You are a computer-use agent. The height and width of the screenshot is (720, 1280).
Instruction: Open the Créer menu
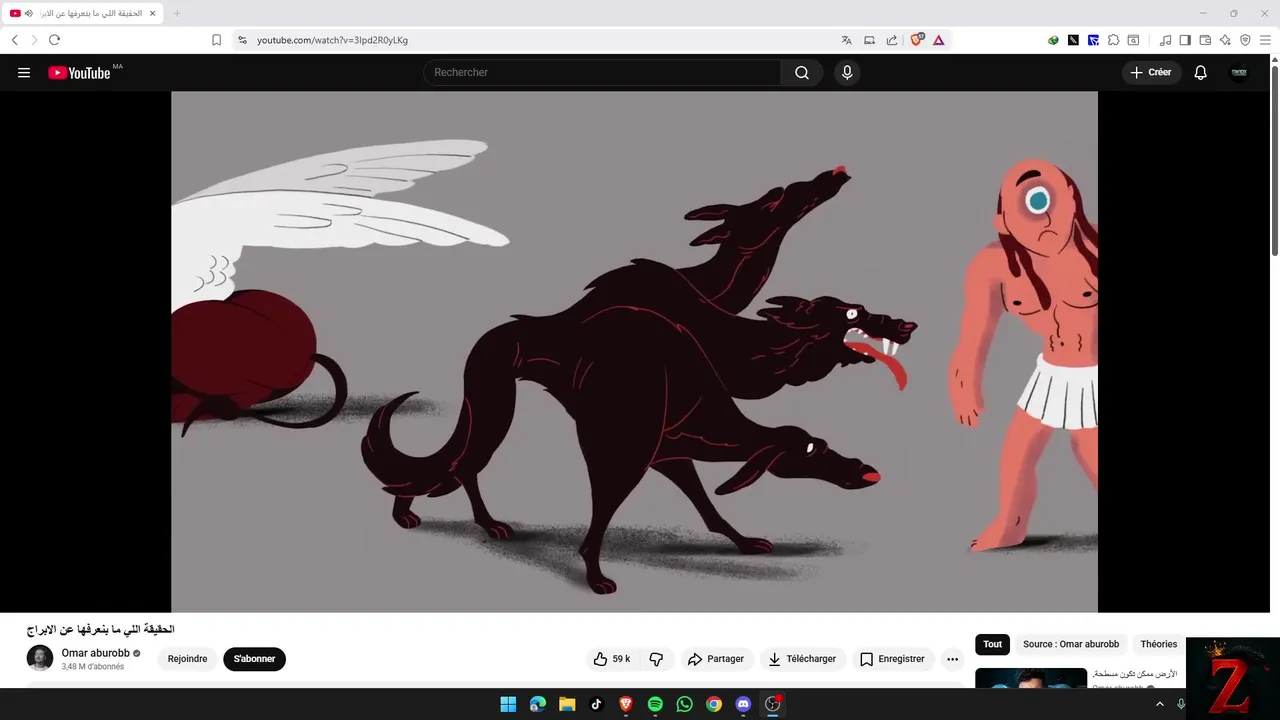pyautogui.click(x=1151, y=72)
